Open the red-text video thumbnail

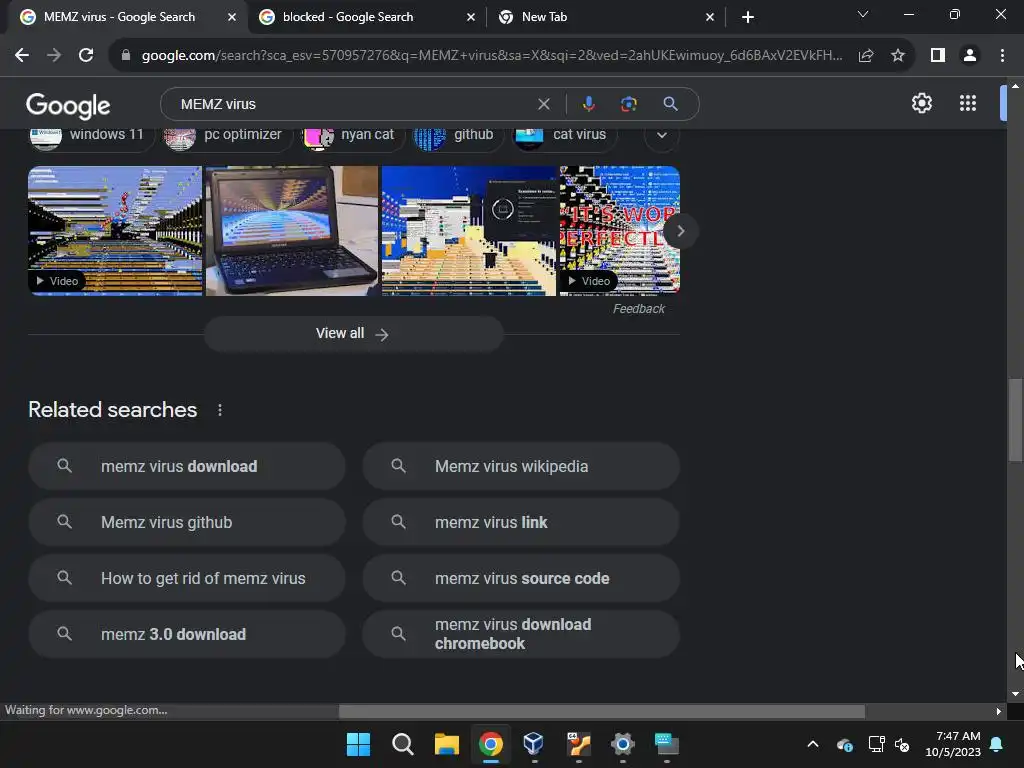(619, 231)
